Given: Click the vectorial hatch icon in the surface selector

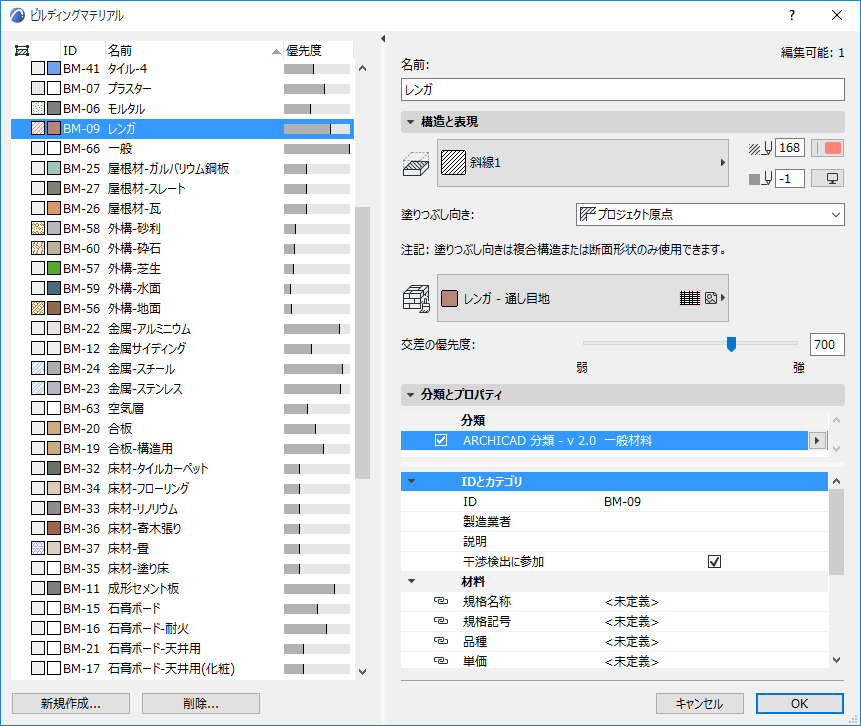Looking at the screenshot, I should 690,298.
